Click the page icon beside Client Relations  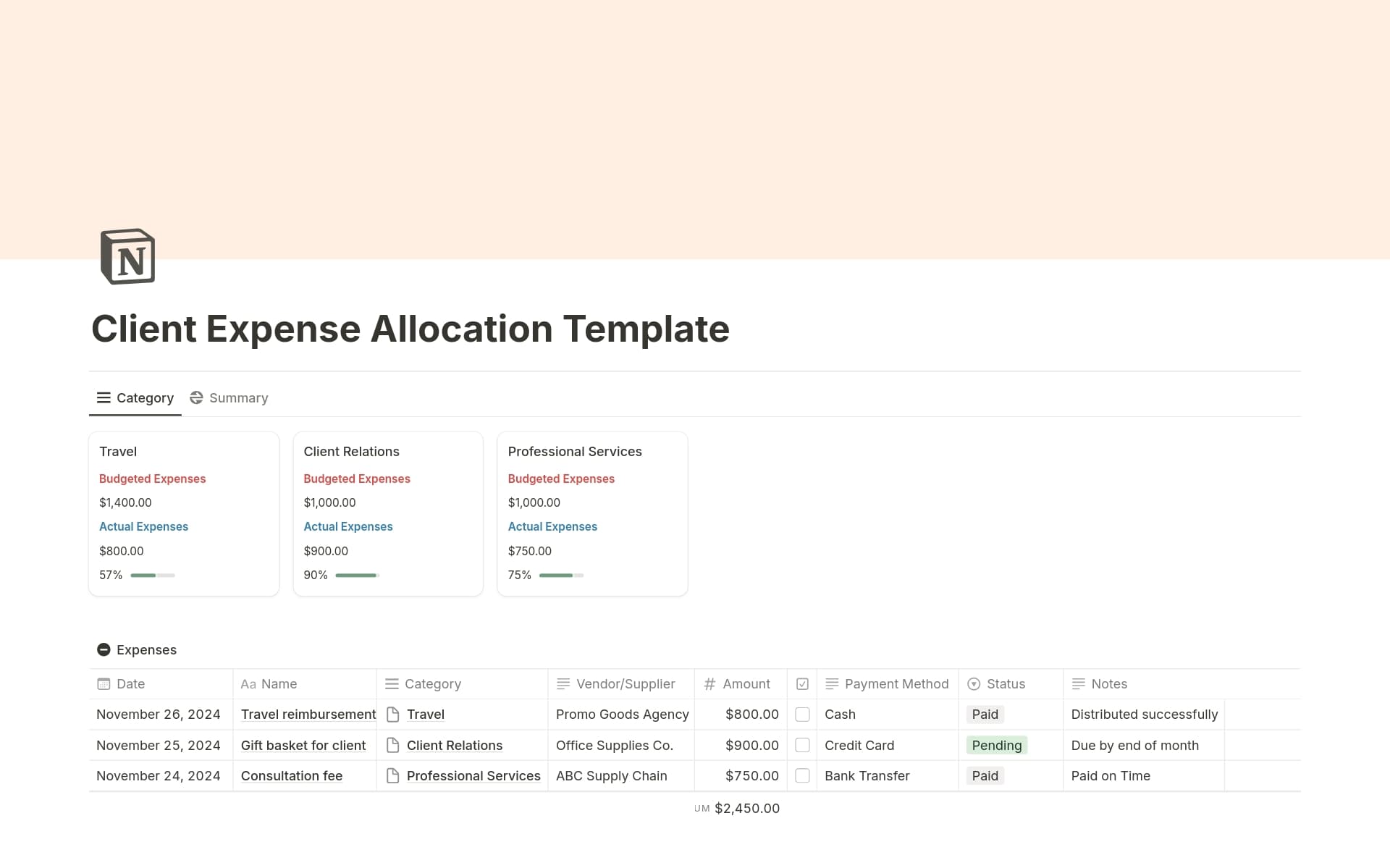coord(392,745)
